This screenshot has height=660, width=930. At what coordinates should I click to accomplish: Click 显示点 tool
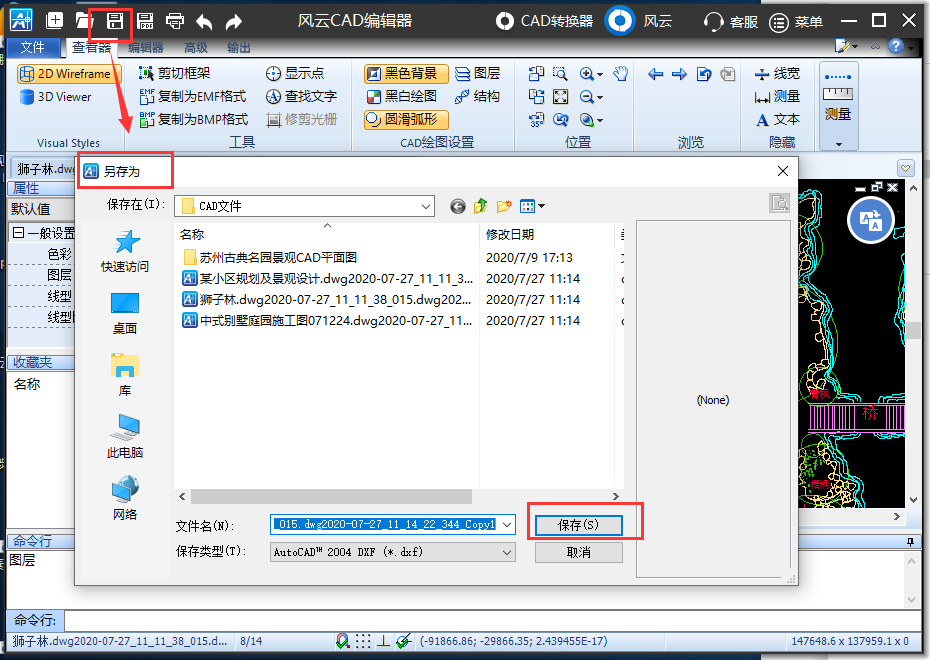[x=295, y=73]
